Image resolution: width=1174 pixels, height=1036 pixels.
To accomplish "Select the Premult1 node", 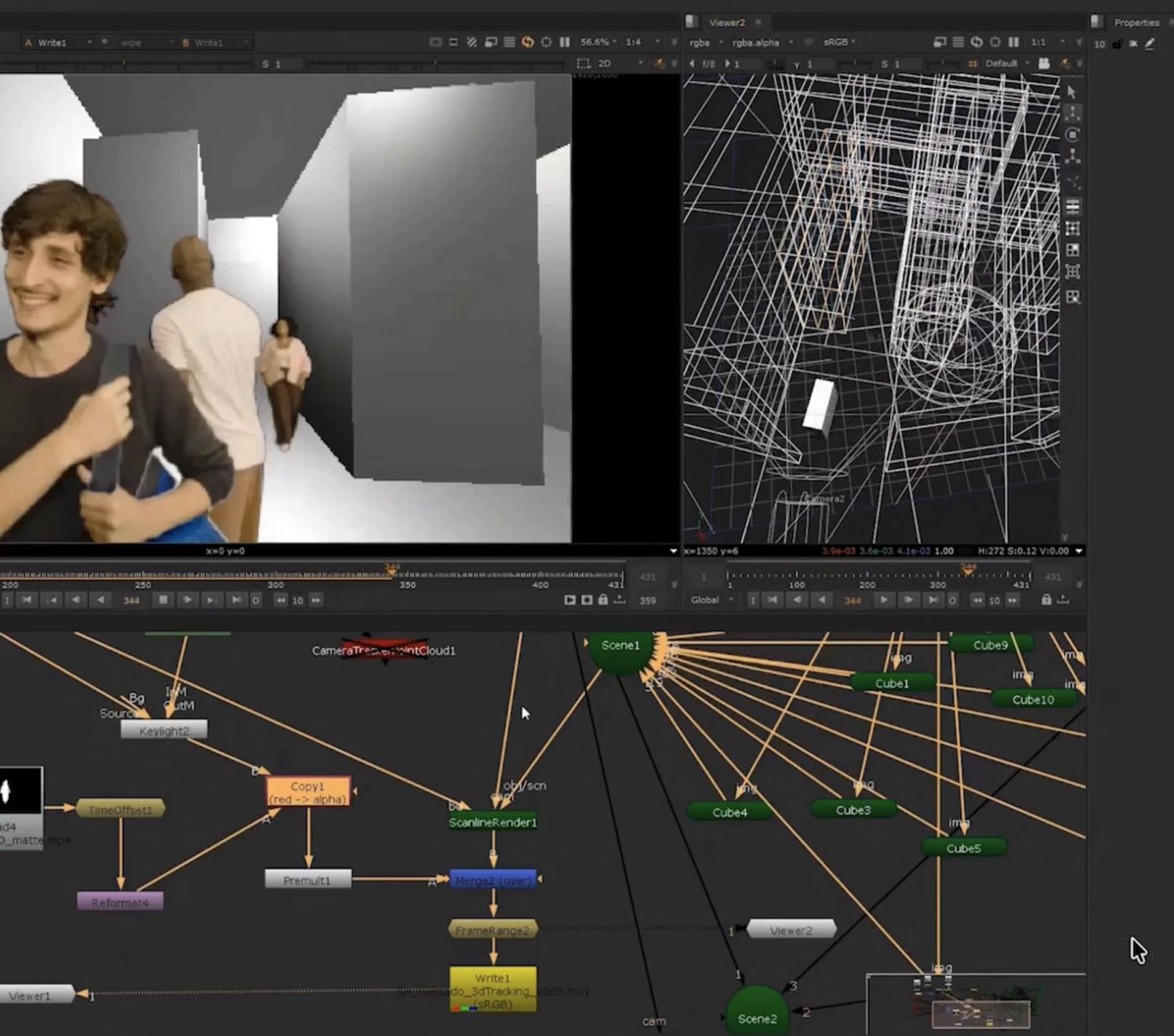I will tap(308, 879).
